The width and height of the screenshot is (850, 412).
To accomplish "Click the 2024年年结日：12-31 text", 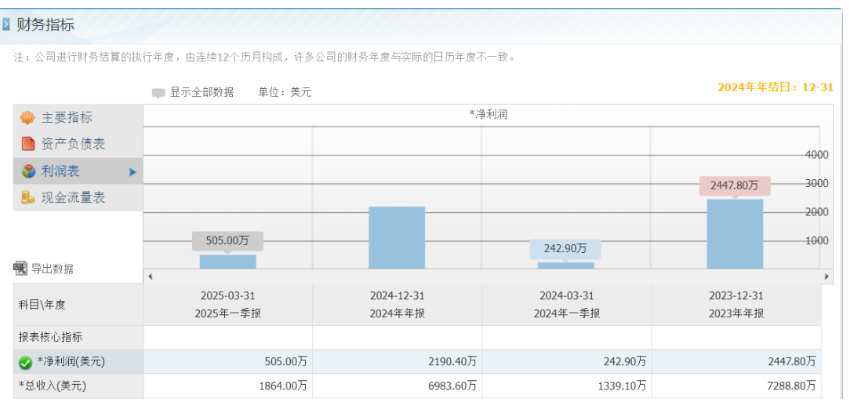I will pos(775,87).
